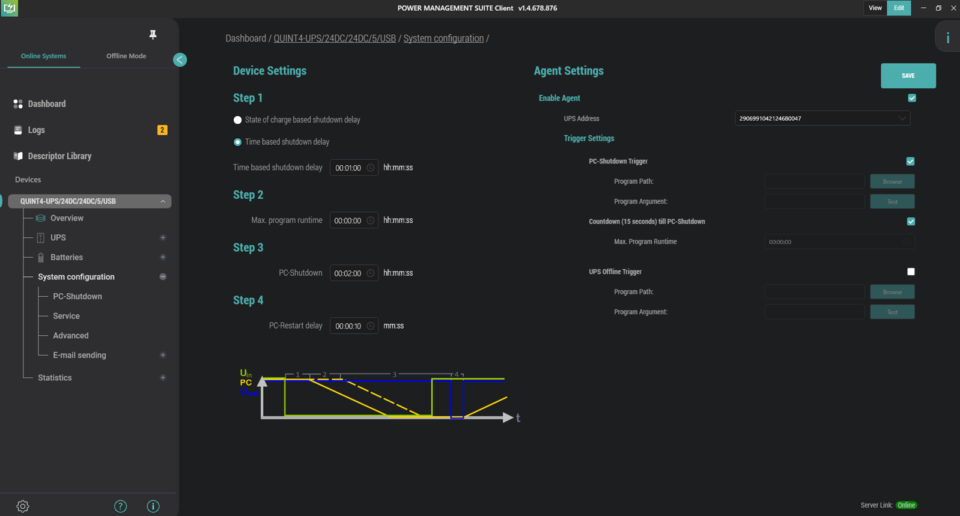The width and height of the screenshot is (960, 516).
Task: Collapse the System configuration node
Action: (x=163, y=277)
